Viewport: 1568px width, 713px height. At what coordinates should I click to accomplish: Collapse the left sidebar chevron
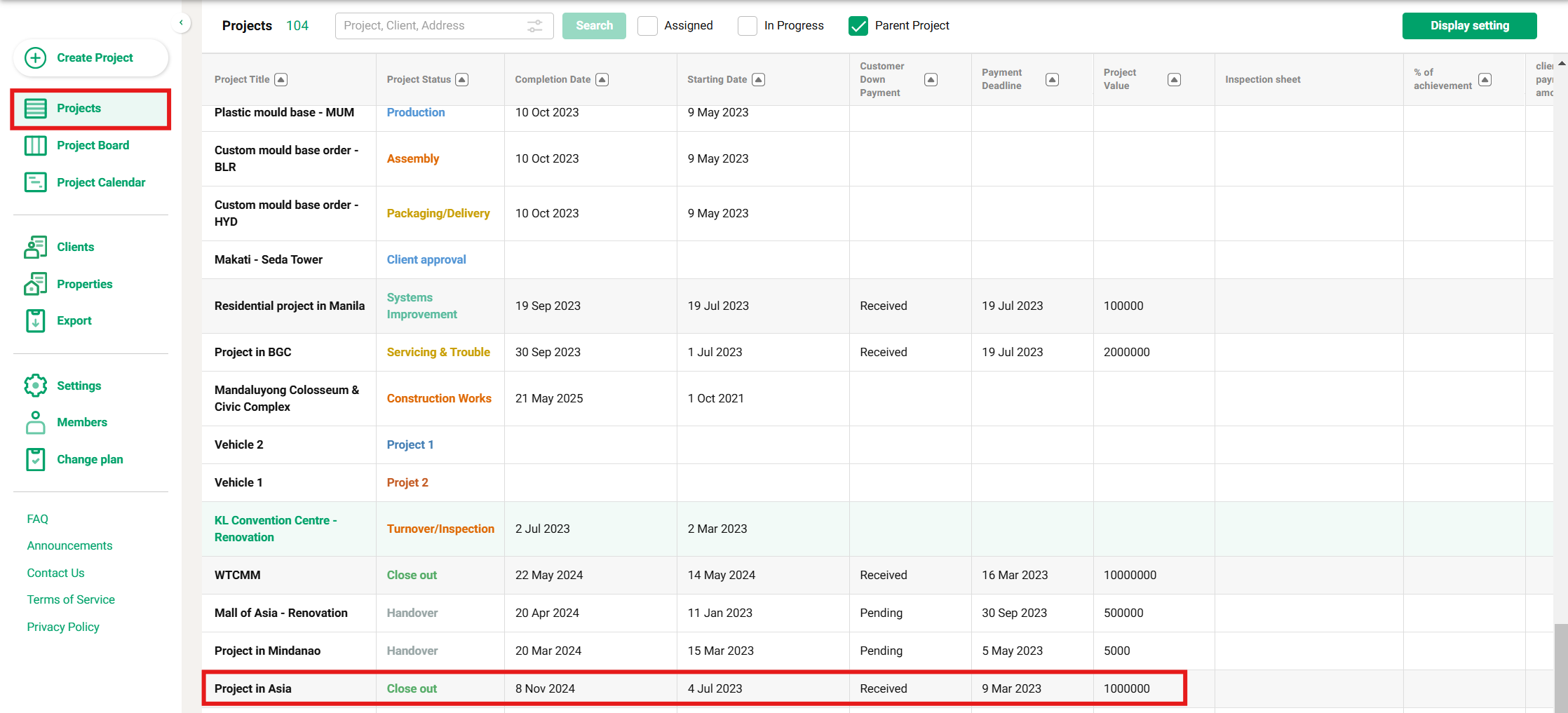(181, 23)
